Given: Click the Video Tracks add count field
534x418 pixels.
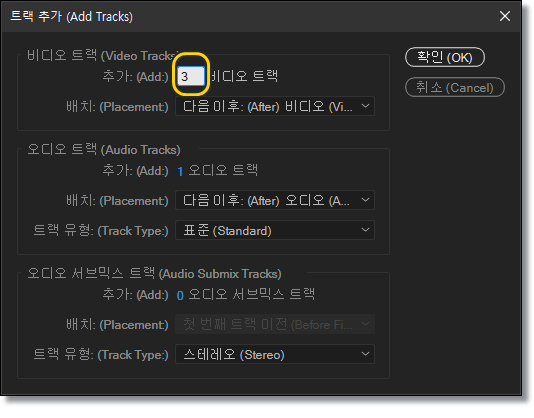Looking at the screenshot, I should [191, 76].
